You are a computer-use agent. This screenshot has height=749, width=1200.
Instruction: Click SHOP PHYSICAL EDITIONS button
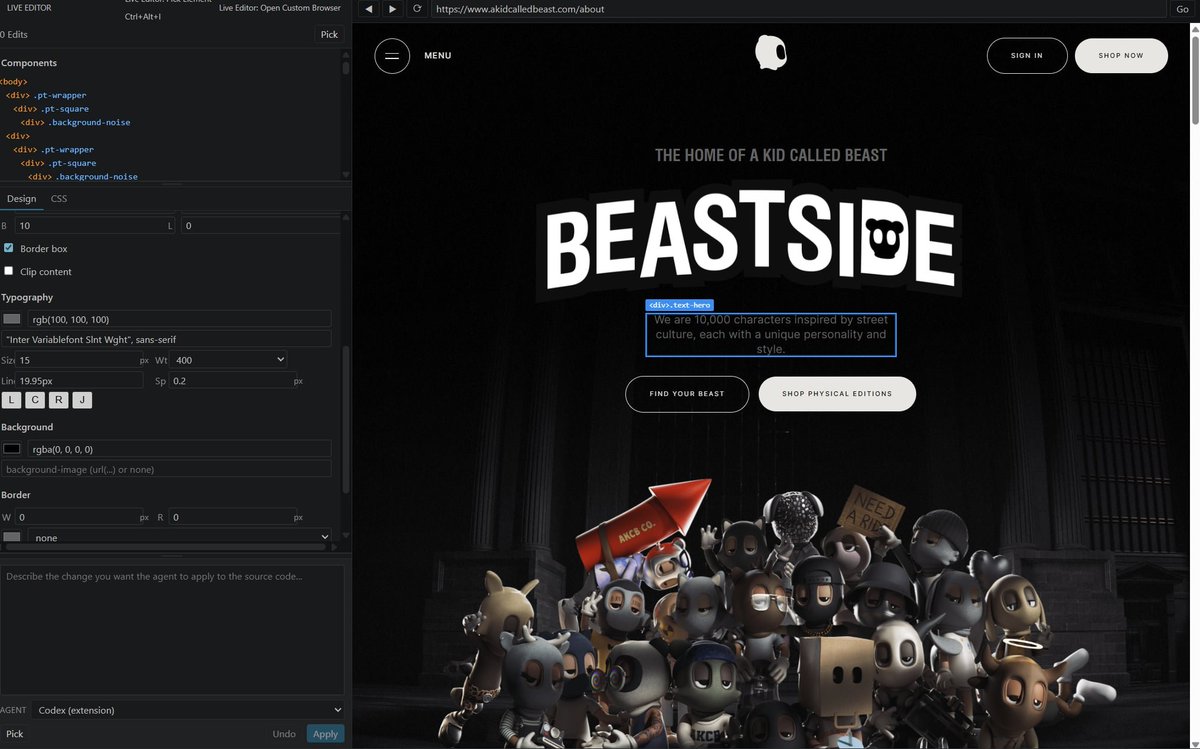click(x=837, y=394)
